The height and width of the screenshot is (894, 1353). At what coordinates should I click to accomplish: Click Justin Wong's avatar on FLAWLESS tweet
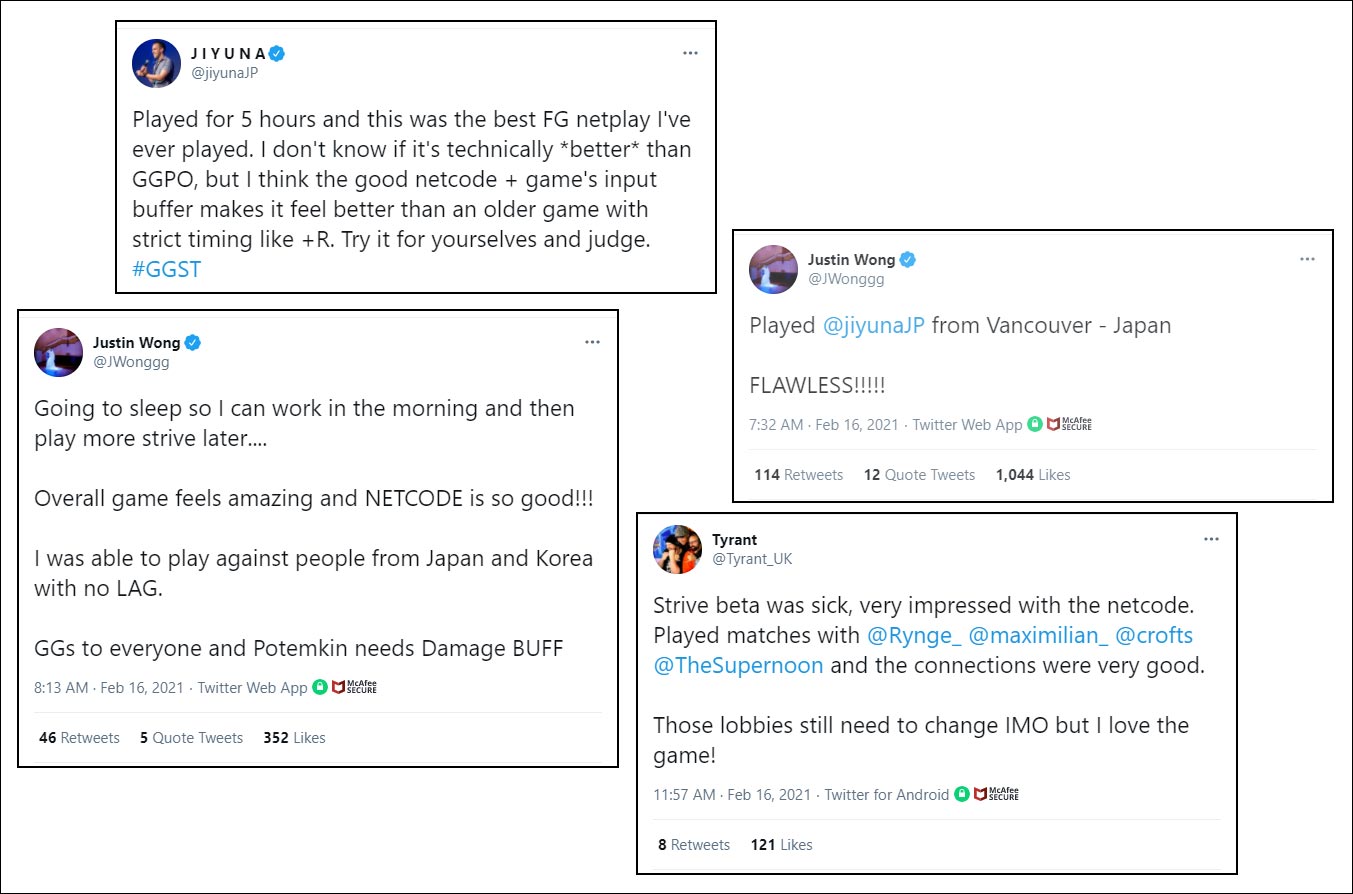click(x=773, y=269)
